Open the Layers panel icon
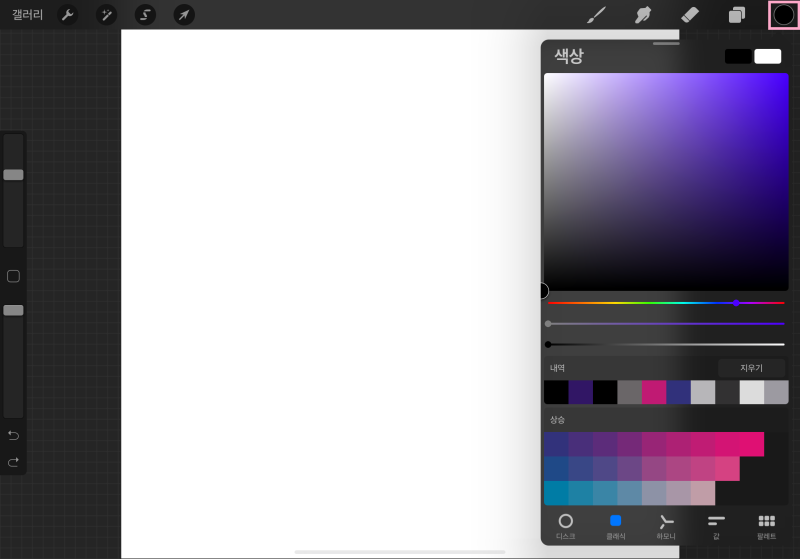 737,15
